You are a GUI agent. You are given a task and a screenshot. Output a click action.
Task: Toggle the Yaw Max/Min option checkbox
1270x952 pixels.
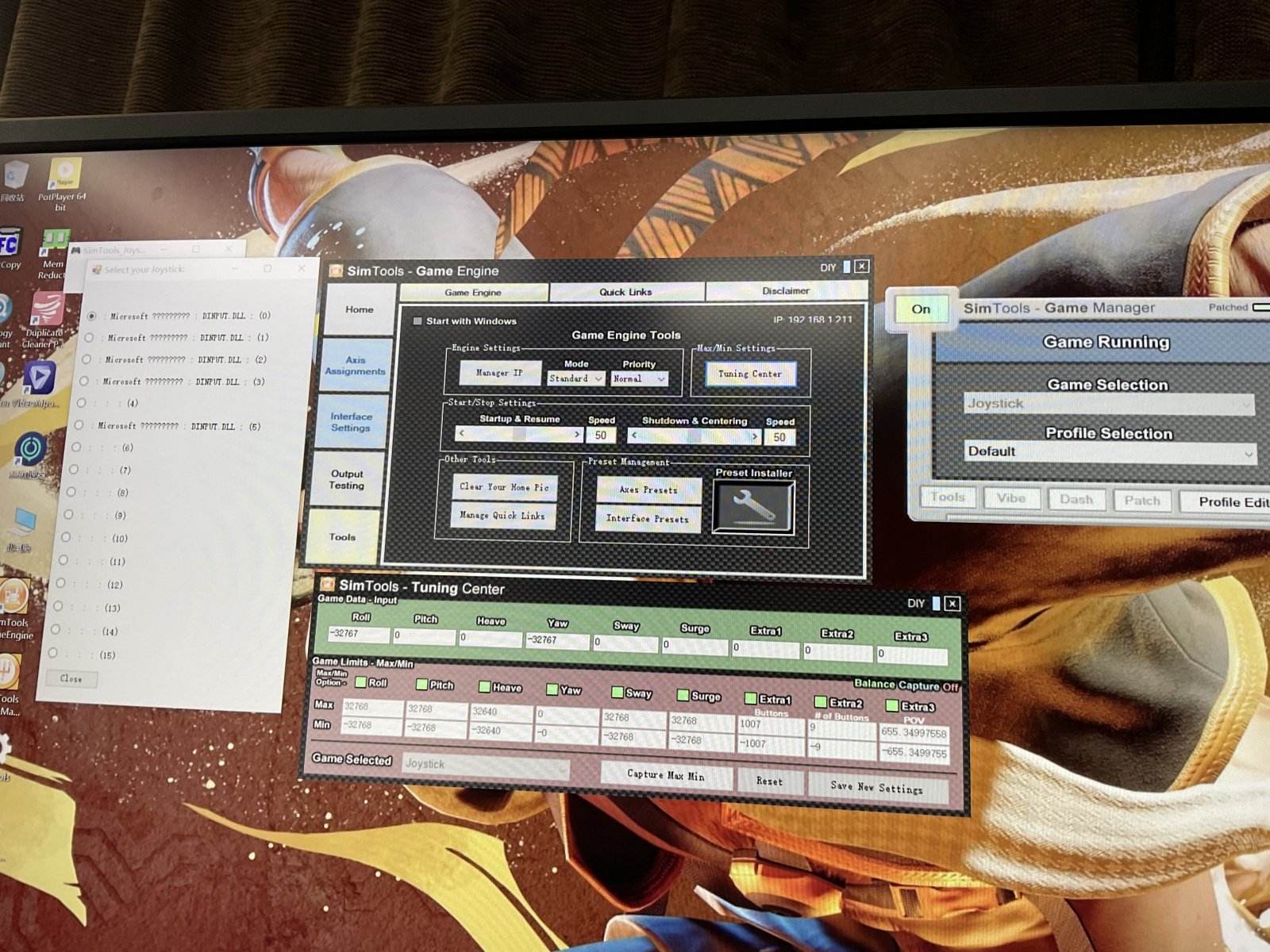click(x=552, y=689)
